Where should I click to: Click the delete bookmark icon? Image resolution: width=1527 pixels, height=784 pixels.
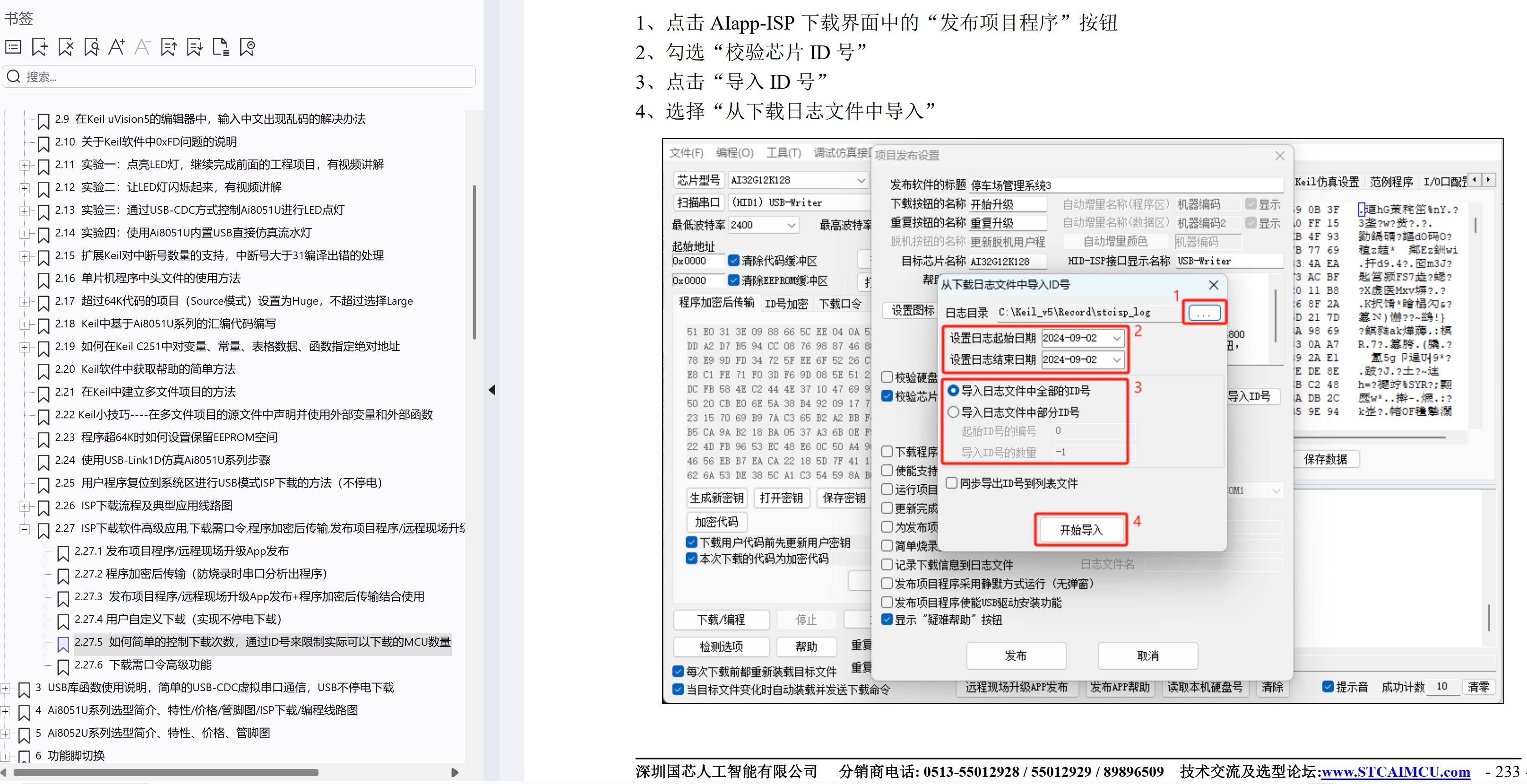[x=66, y=47]
